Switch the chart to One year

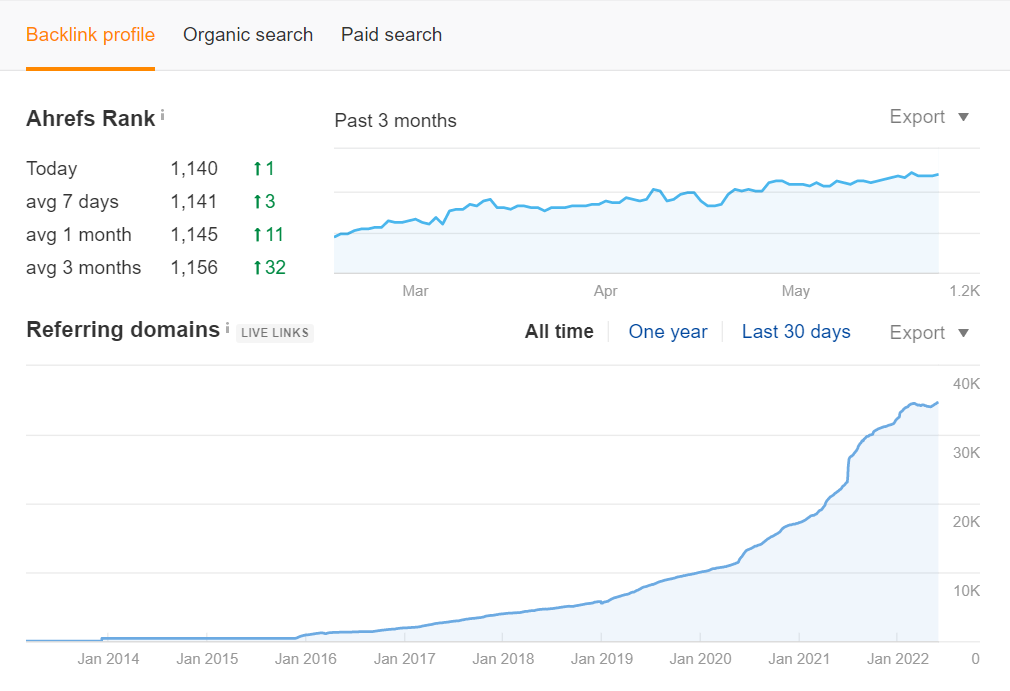click(x=668, y=332)
